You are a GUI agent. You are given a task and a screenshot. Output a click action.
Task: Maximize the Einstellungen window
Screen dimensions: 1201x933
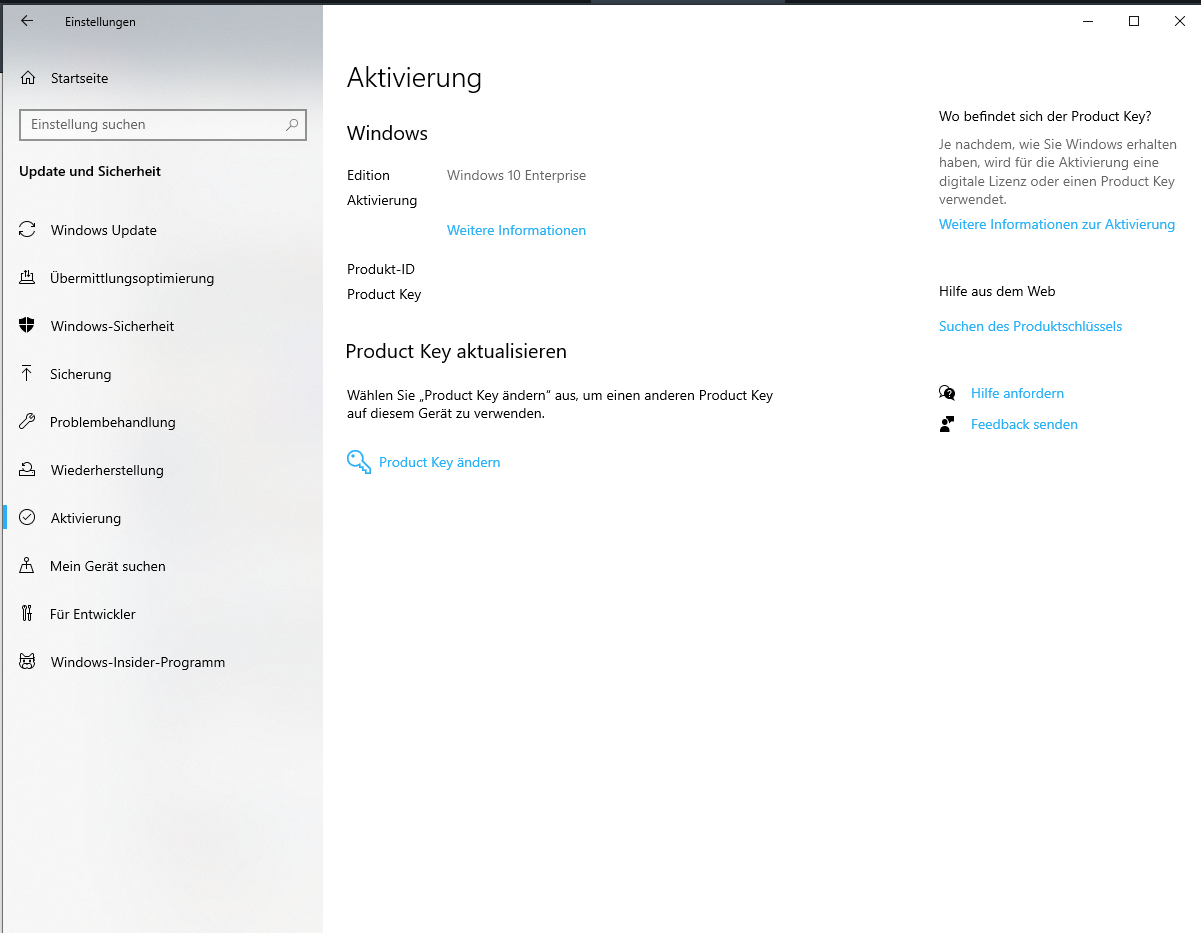click(1134, 21)
